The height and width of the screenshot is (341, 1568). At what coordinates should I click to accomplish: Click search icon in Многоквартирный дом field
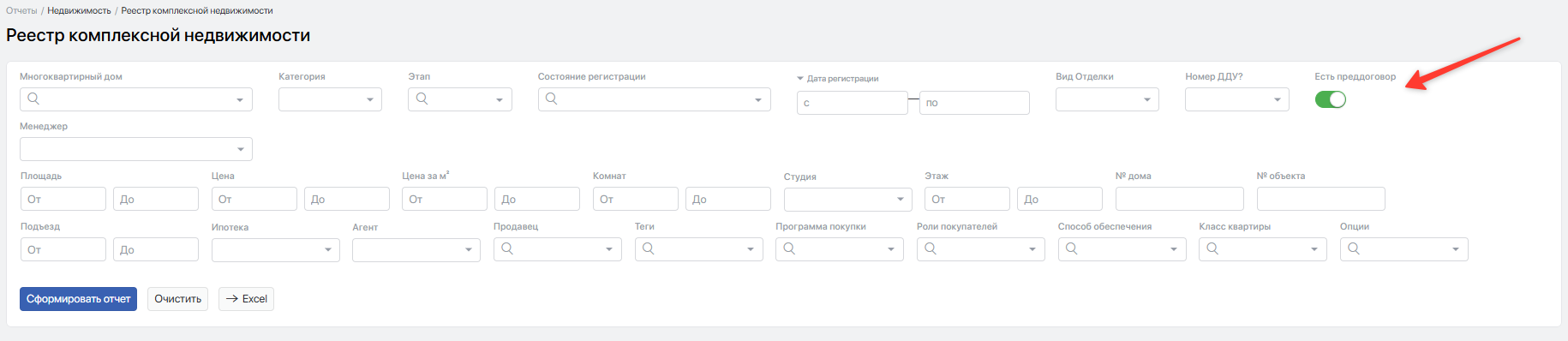33,99
